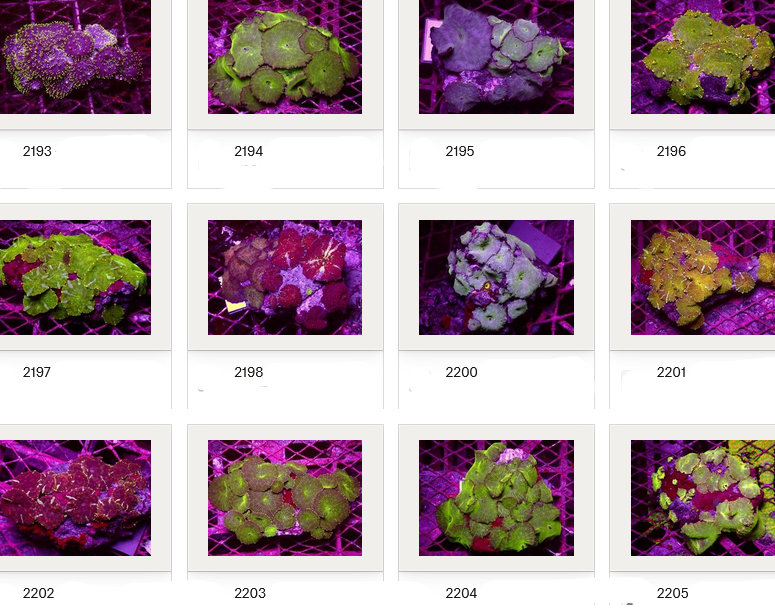Open the green coral photo 2204

click(496, 497)
